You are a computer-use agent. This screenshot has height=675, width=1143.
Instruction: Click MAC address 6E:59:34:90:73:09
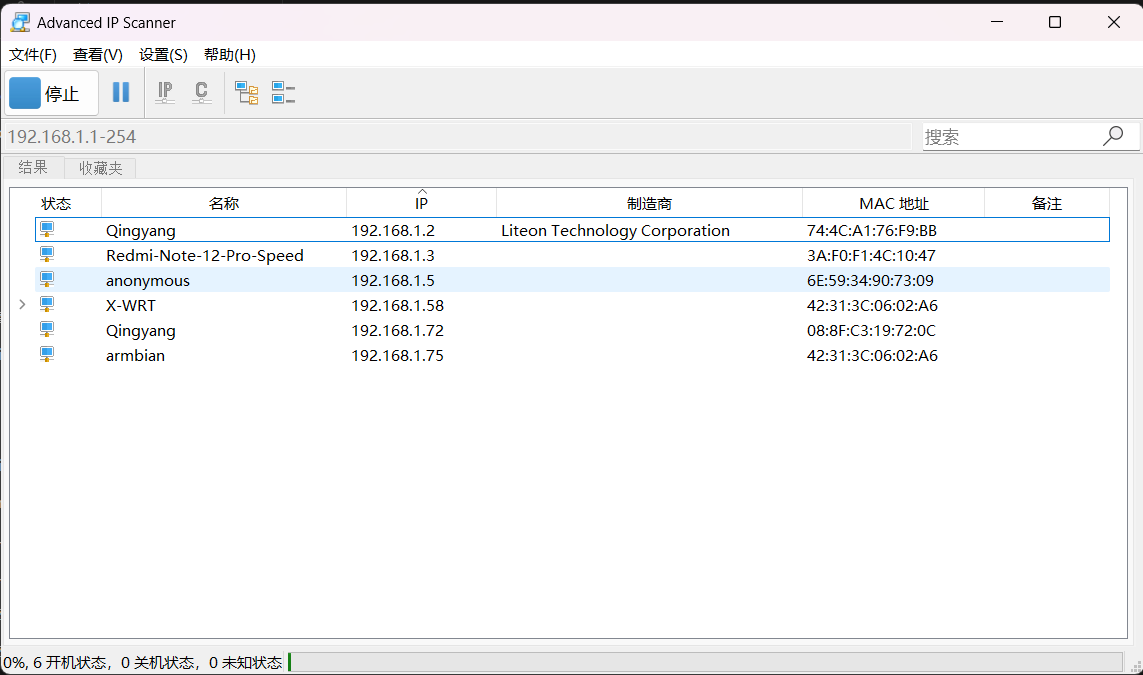click(870, 281)
